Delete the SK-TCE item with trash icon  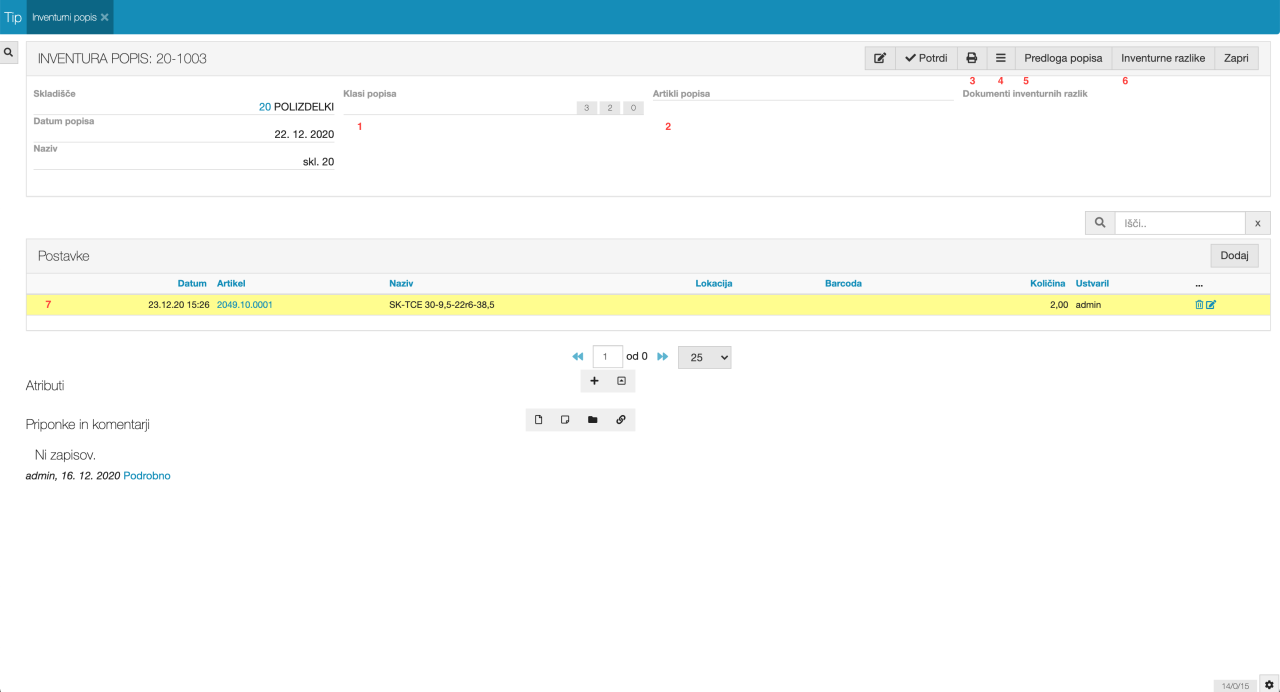(1199, 305)
